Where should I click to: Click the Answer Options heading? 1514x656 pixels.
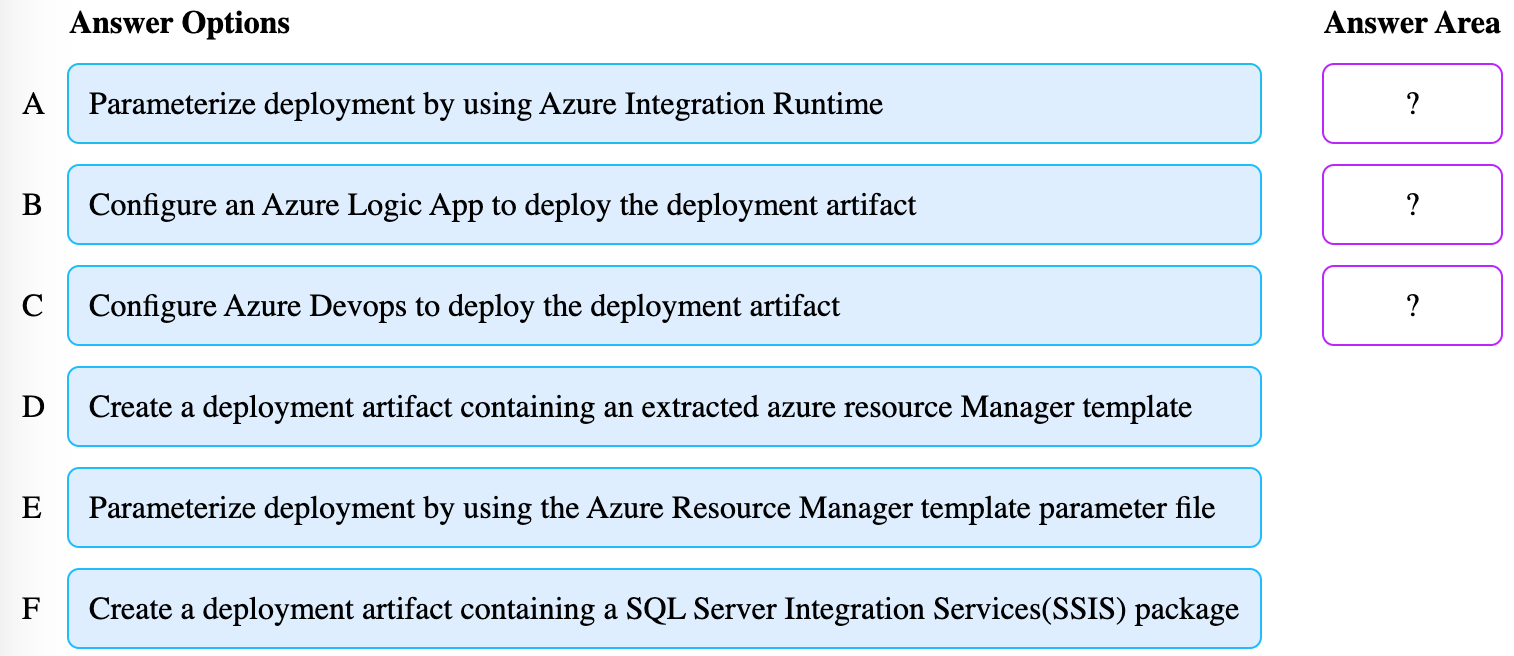click(179, 24)
